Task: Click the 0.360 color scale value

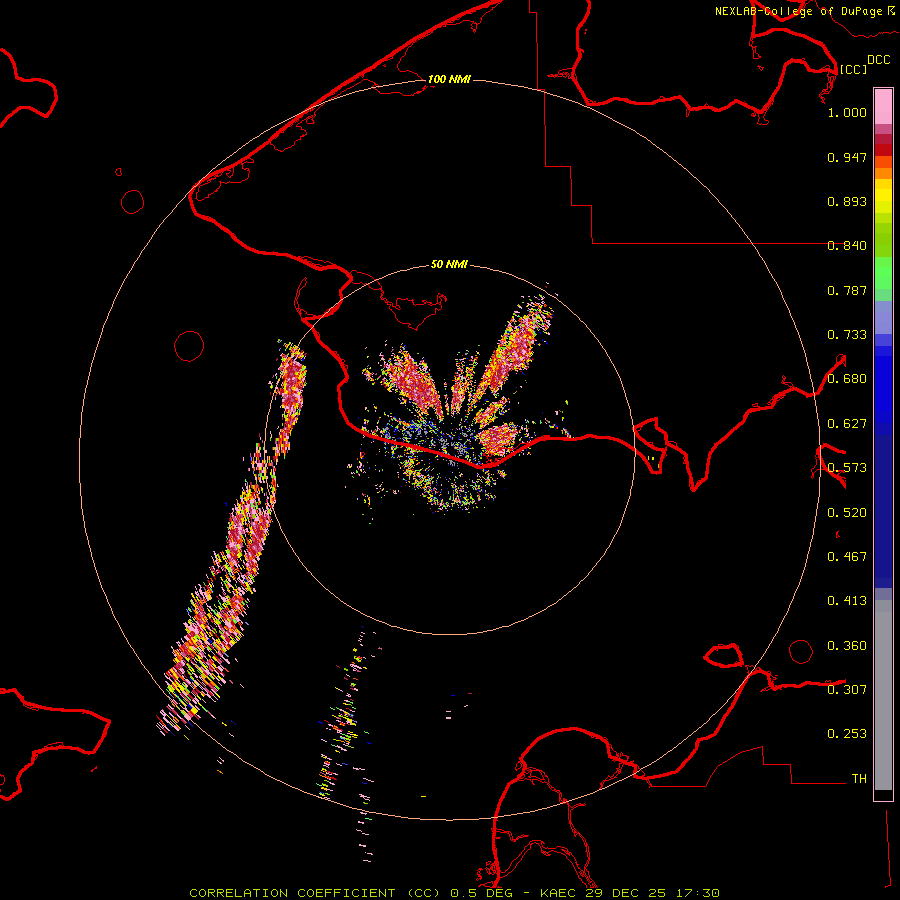Action: (847, 646)
